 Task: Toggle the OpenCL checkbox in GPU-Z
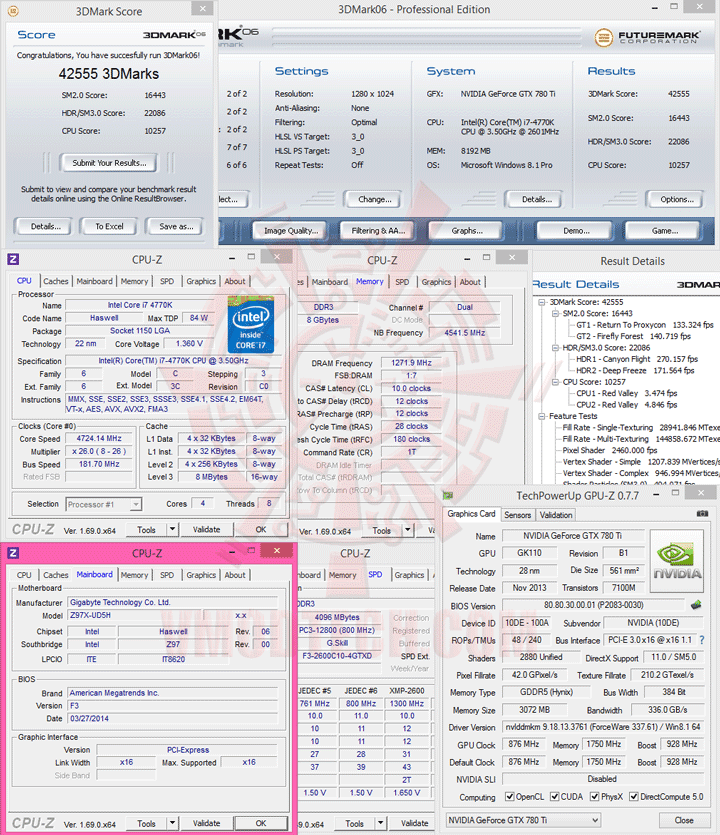[510, 797]
